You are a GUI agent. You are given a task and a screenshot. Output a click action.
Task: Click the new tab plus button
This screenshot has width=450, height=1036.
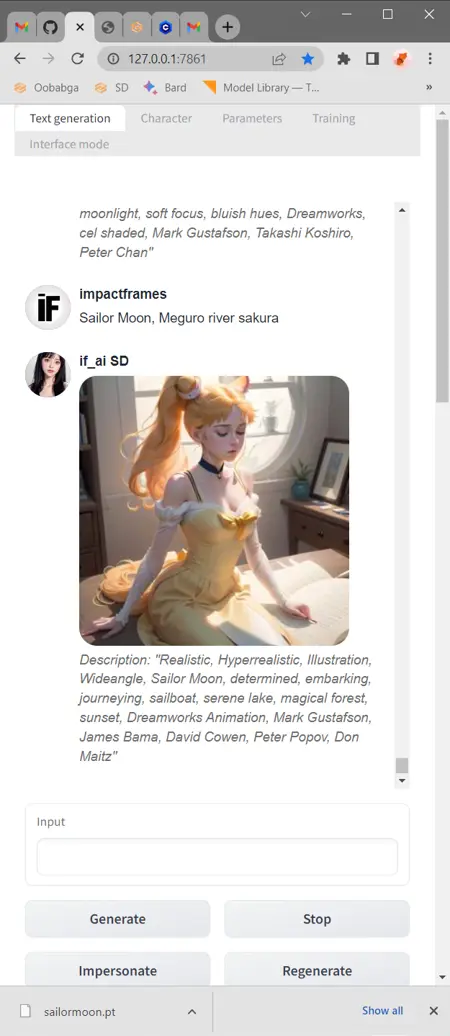[x=227, y=27]
